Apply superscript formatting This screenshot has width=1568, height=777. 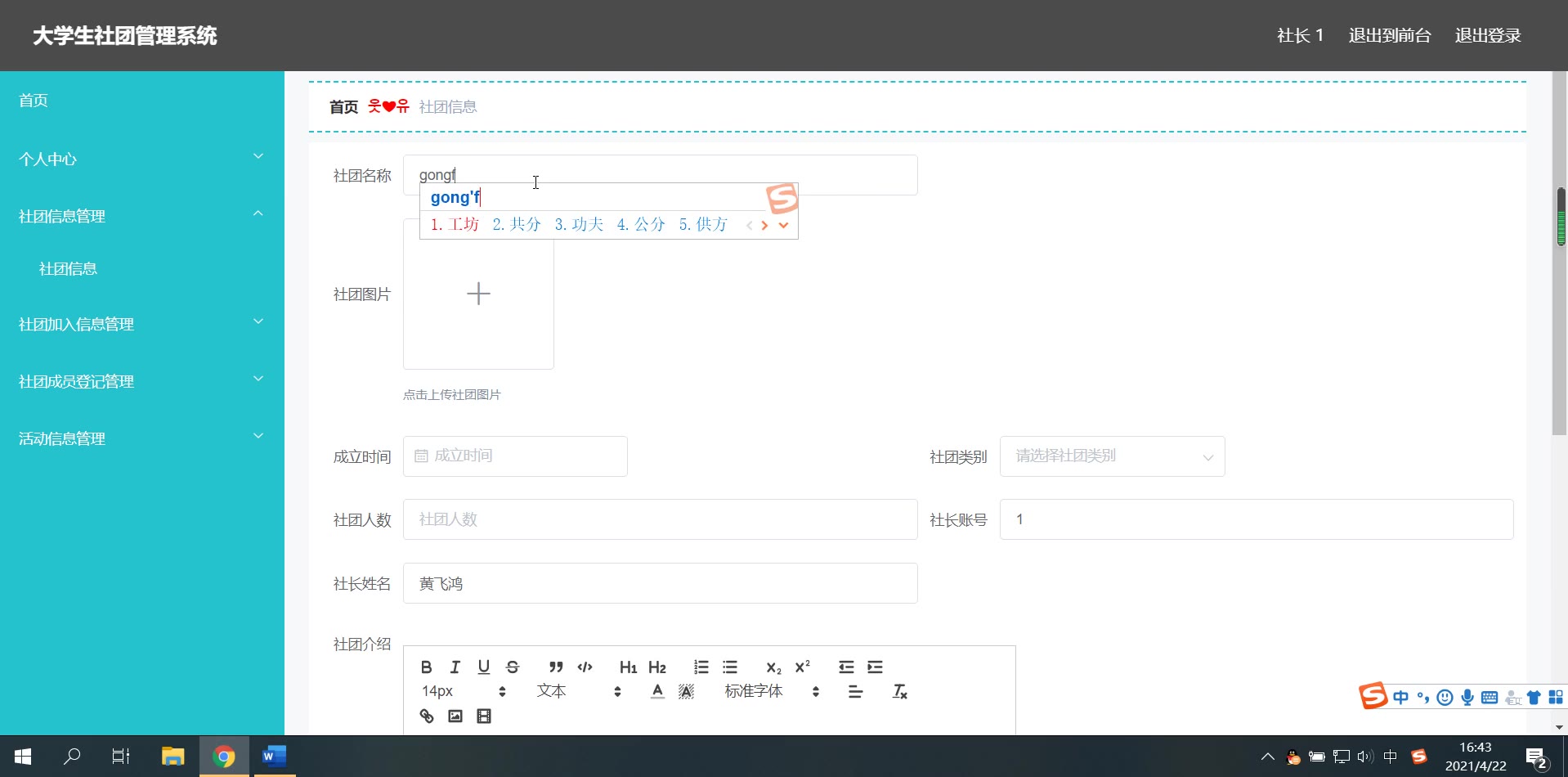803,667
